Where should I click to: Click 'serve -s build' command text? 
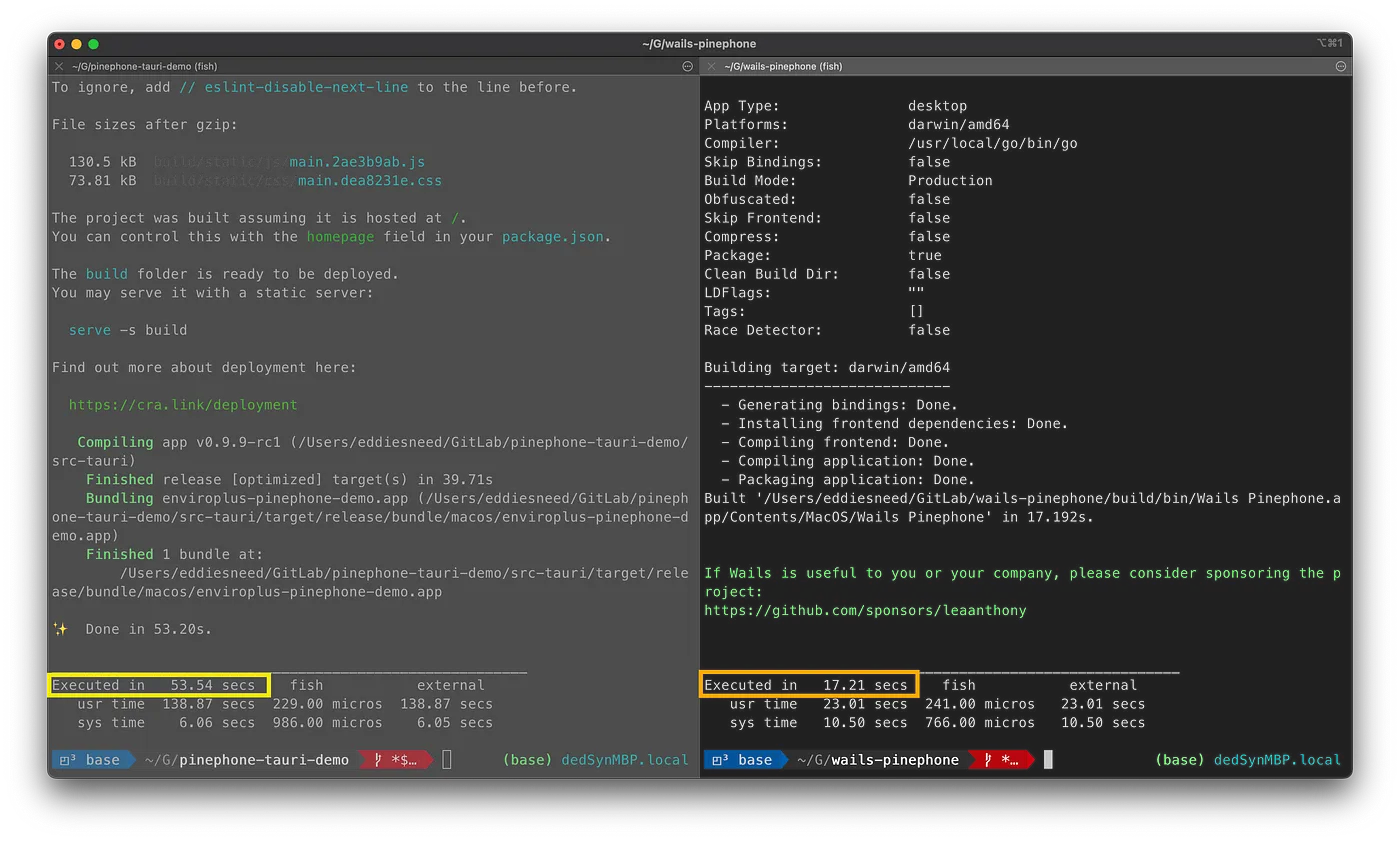(128, 330)
